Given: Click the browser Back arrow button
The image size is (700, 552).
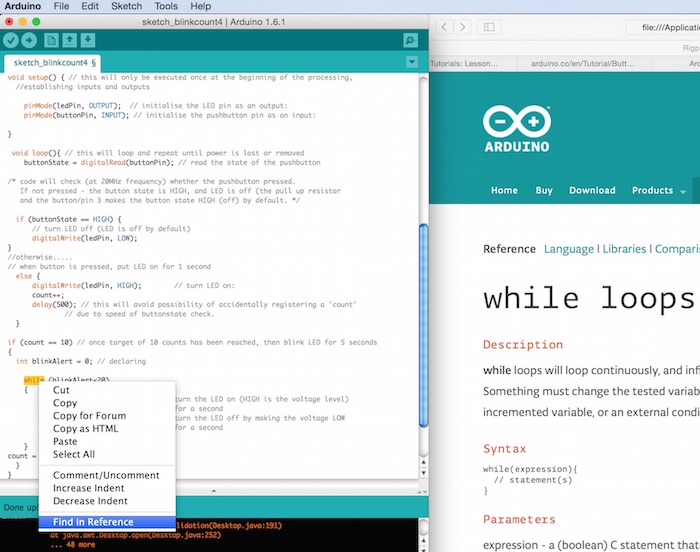Looking at the screenshot, I should point(444,27).
